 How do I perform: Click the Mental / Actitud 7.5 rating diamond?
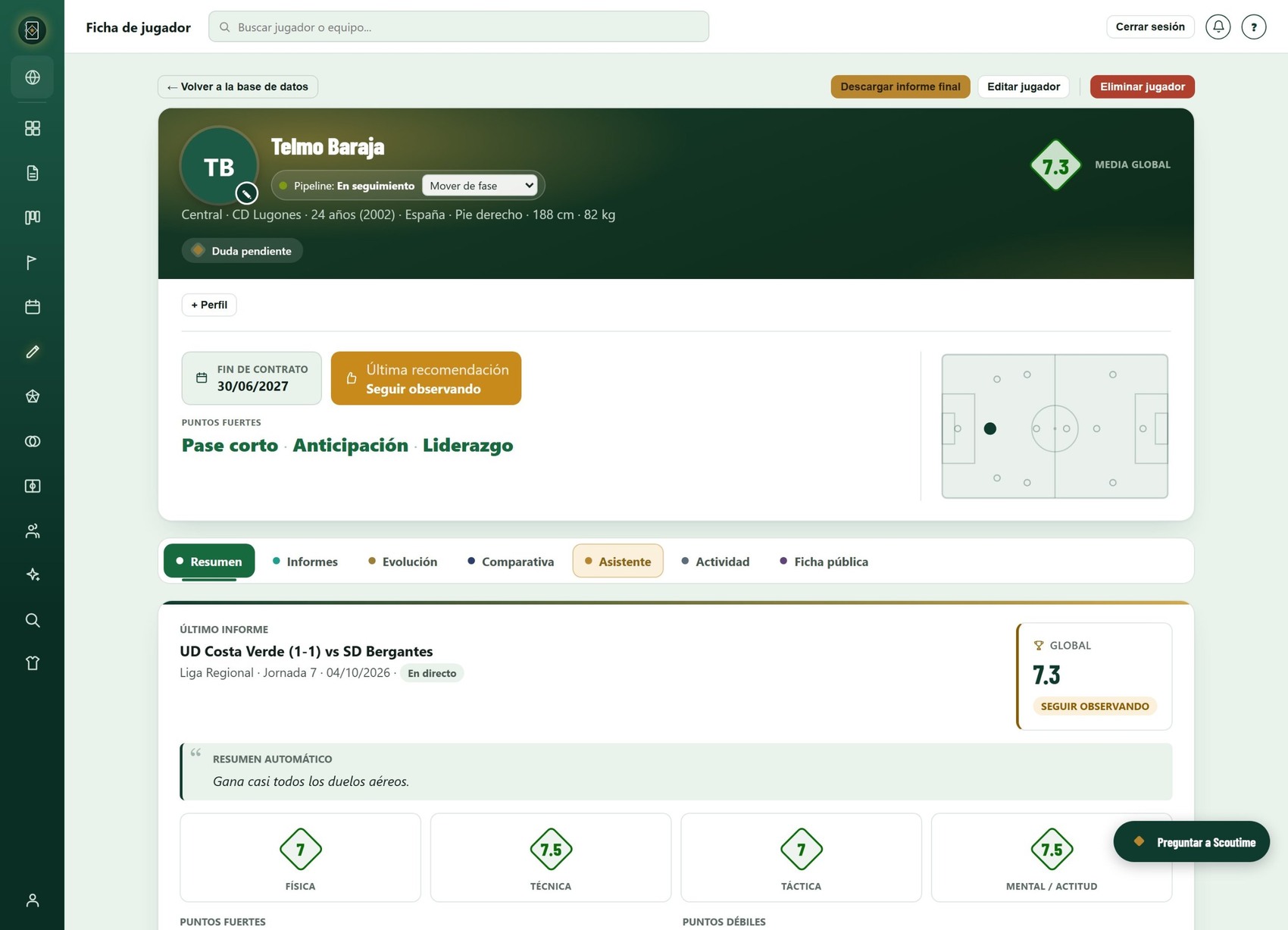pyautogui.click(x=1052, y=849)
